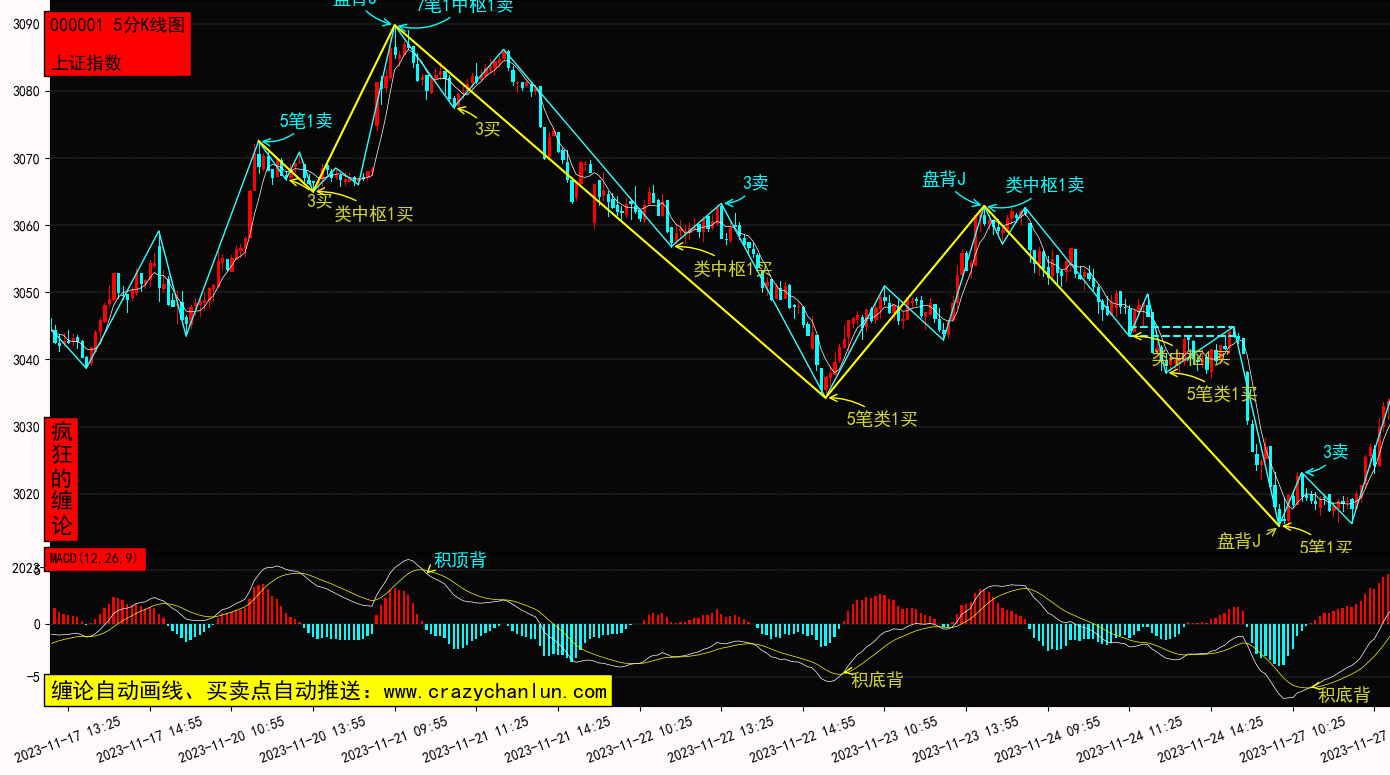Select the '2023-11-23 10:55' time axis label
The width and height of the screenshot is (1390, 775).
pyautogui.click(x=885, y=738)
